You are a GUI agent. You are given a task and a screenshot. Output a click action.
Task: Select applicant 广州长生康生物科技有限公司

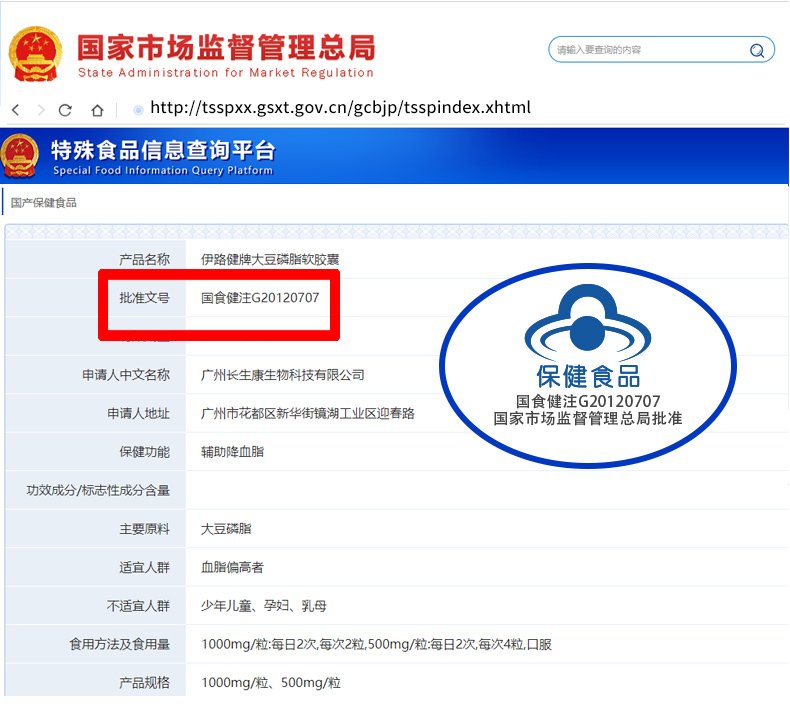[282, 375]
